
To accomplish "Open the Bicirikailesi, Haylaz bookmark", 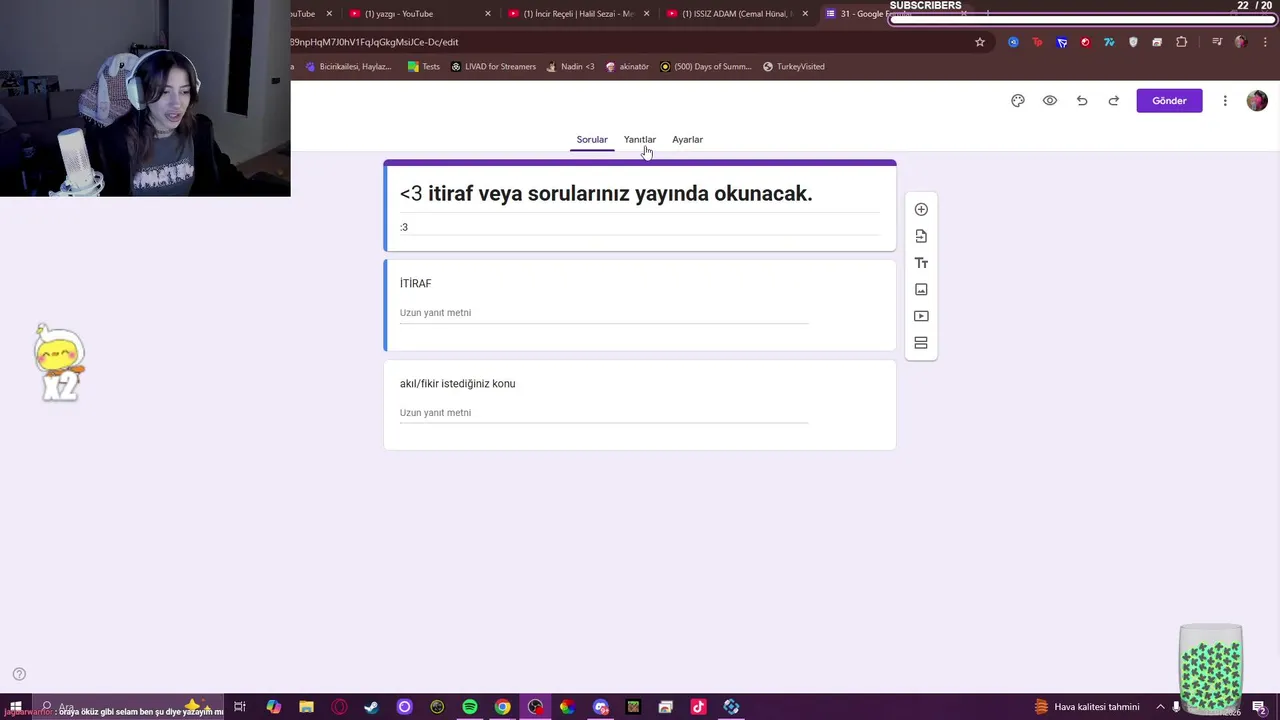I will (348, 67).
